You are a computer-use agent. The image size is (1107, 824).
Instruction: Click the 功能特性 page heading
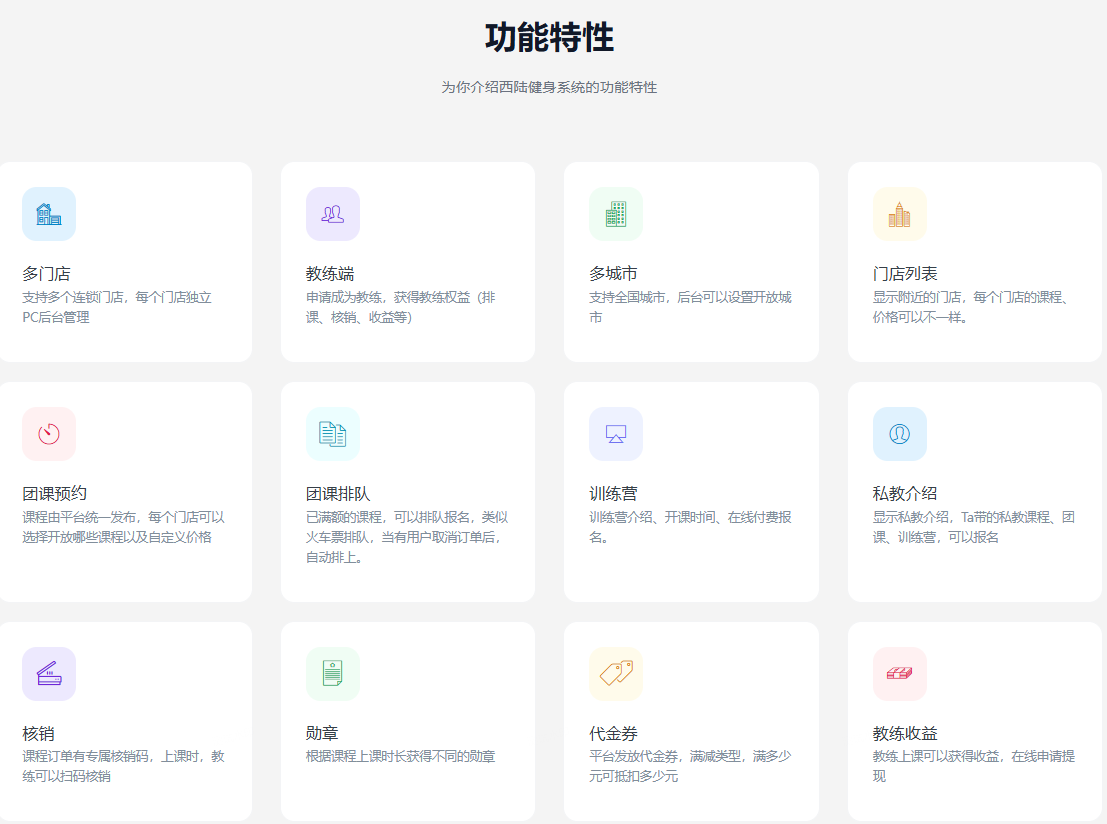click(x=549, y=38)
